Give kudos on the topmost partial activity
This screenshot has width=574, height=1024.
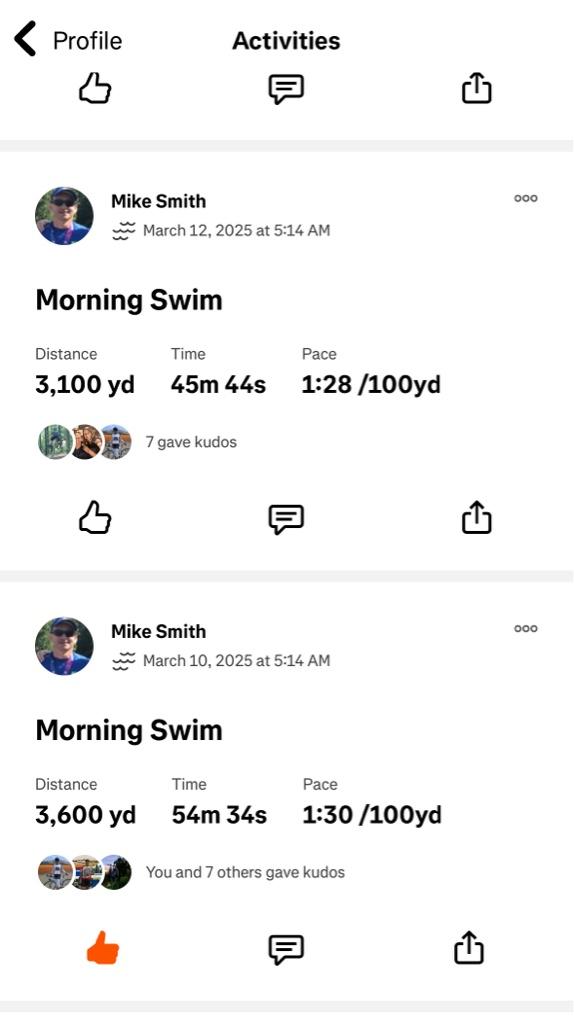pos(95,88)
